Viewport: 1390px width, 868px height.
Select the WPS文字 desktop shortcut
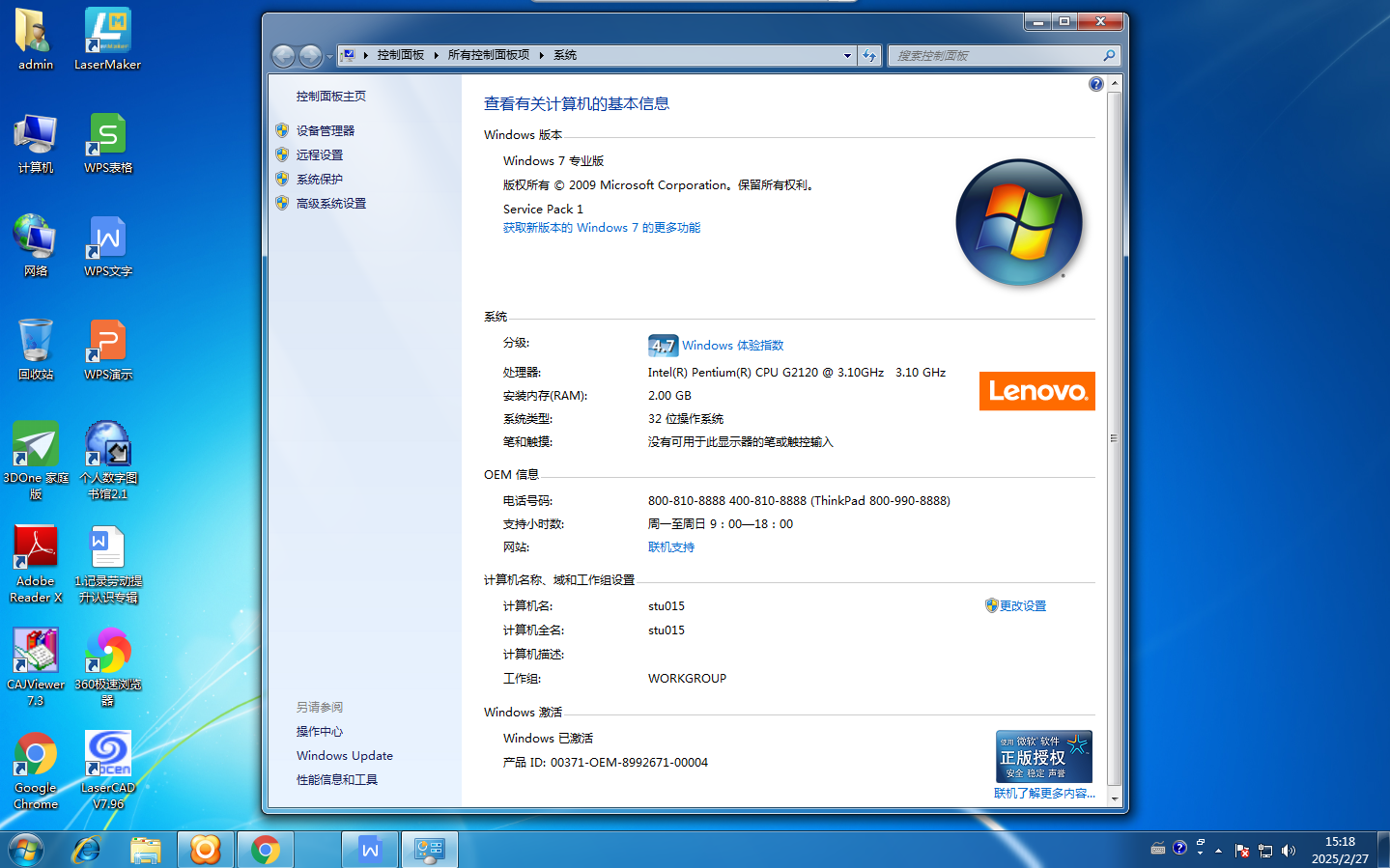[x=107, y=247]
